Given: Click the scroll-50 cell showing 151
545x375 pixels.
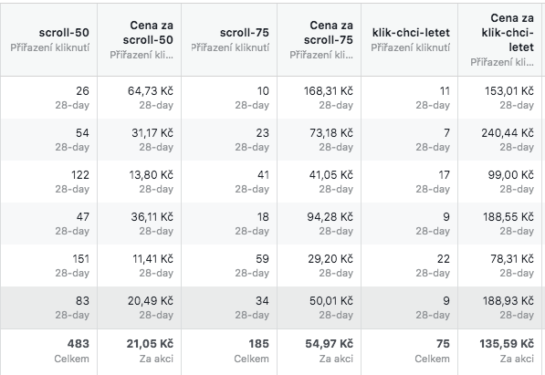Looking at the screenshot, I should click(x=49, y=266).
